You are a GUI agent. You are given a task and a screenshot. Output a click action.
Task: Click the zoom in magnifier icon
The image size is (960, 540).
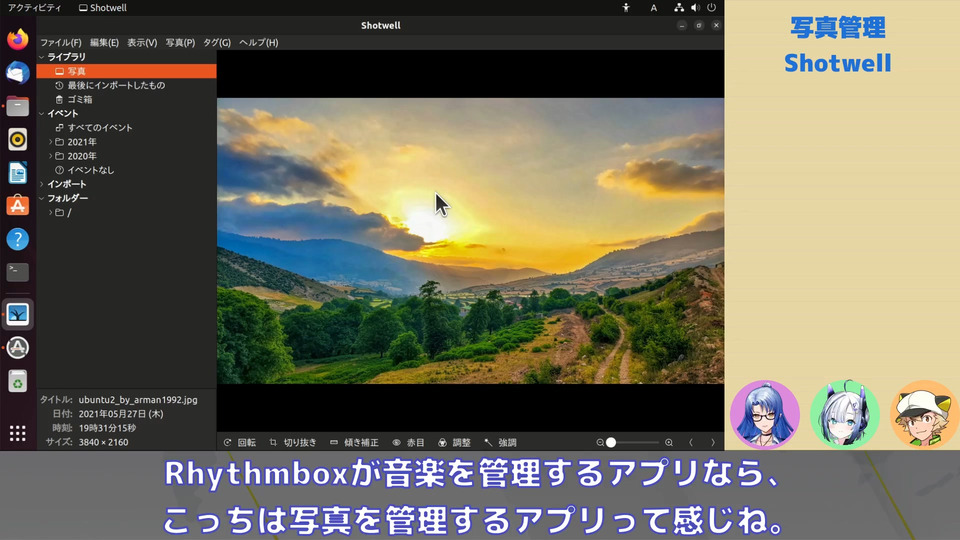tap(669, 442)
